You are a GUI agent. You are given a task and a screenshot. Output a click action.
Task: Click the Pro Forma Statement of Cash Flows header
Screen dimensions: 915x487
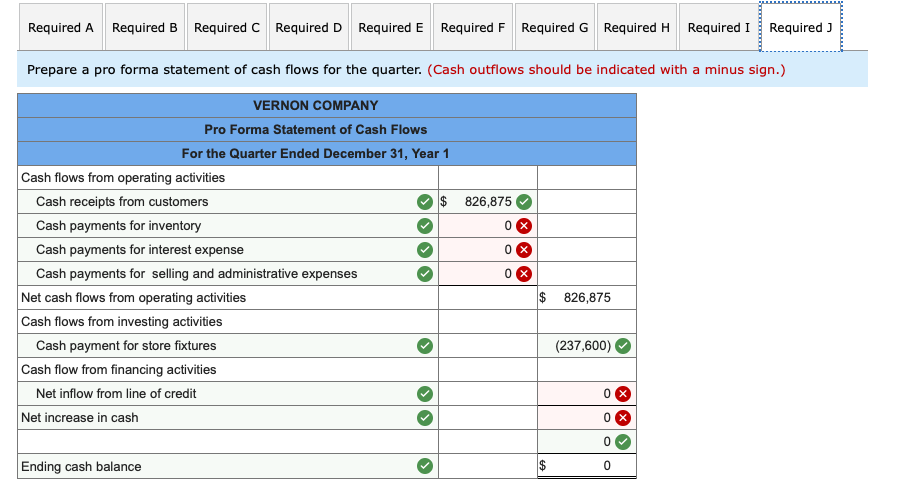click(x=316, y=129)
